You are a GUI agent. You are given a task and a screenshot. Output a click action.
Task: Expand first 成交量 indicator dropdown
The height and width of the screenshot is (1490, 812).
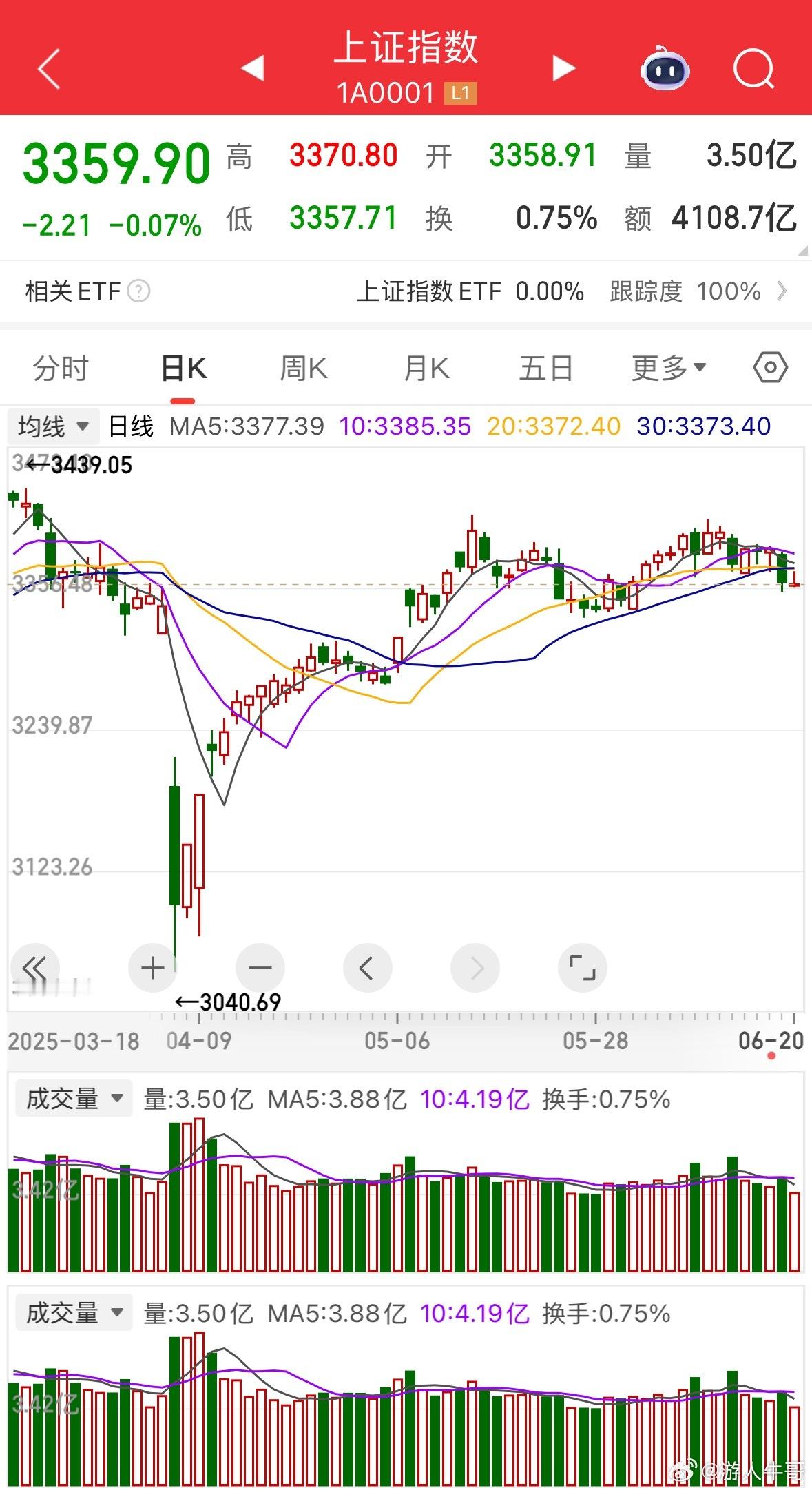tap(74, 1099)
